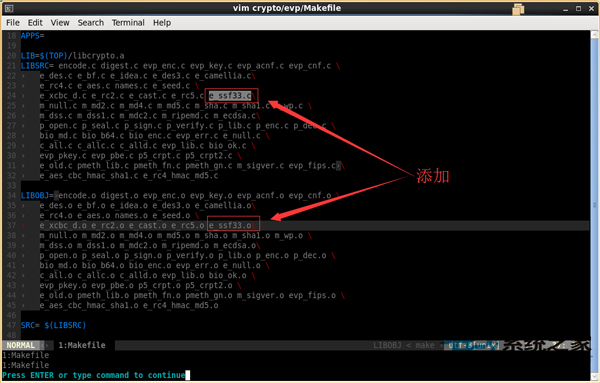Maximize the vim terminal window
Image resolution: width=600 pixels, height=383 pixels.
579,8
